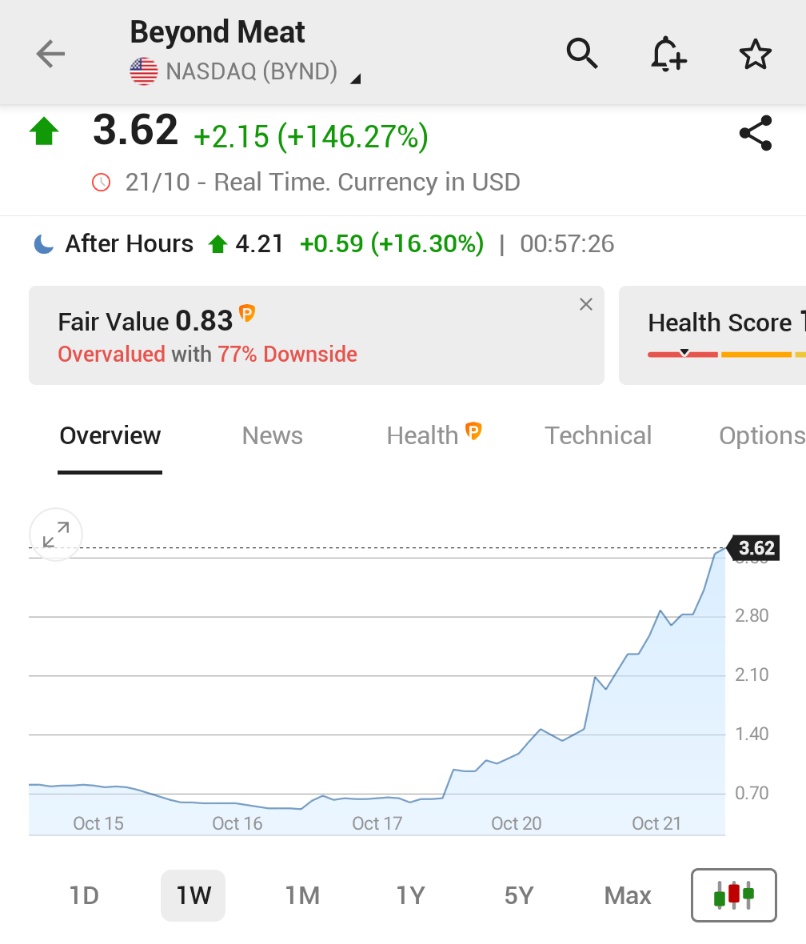Screen dimensions: 806x944
Task: Tap the Oct 20 date label
Action: (x=516, y=823)
